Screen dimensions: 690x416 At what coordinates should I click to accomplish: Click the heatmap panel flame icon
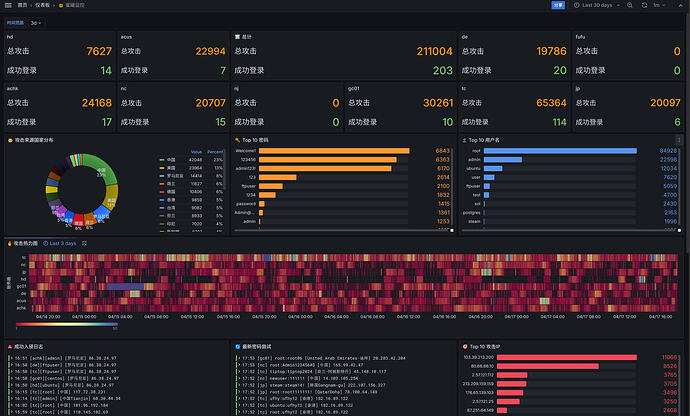click(x=10, y=243)
